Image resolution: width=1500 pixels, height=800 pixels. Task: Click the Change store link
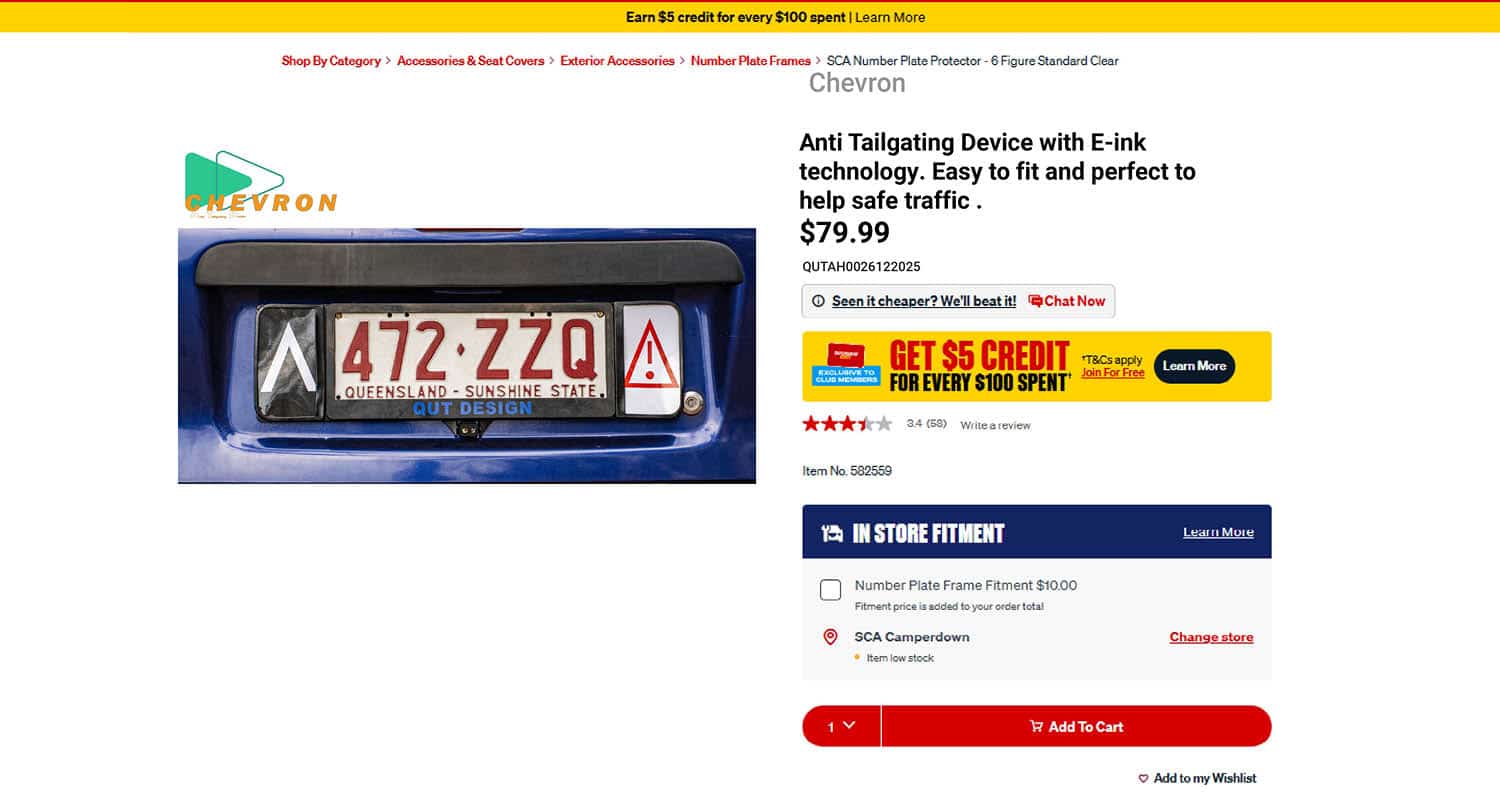[x=1211, y=637]
